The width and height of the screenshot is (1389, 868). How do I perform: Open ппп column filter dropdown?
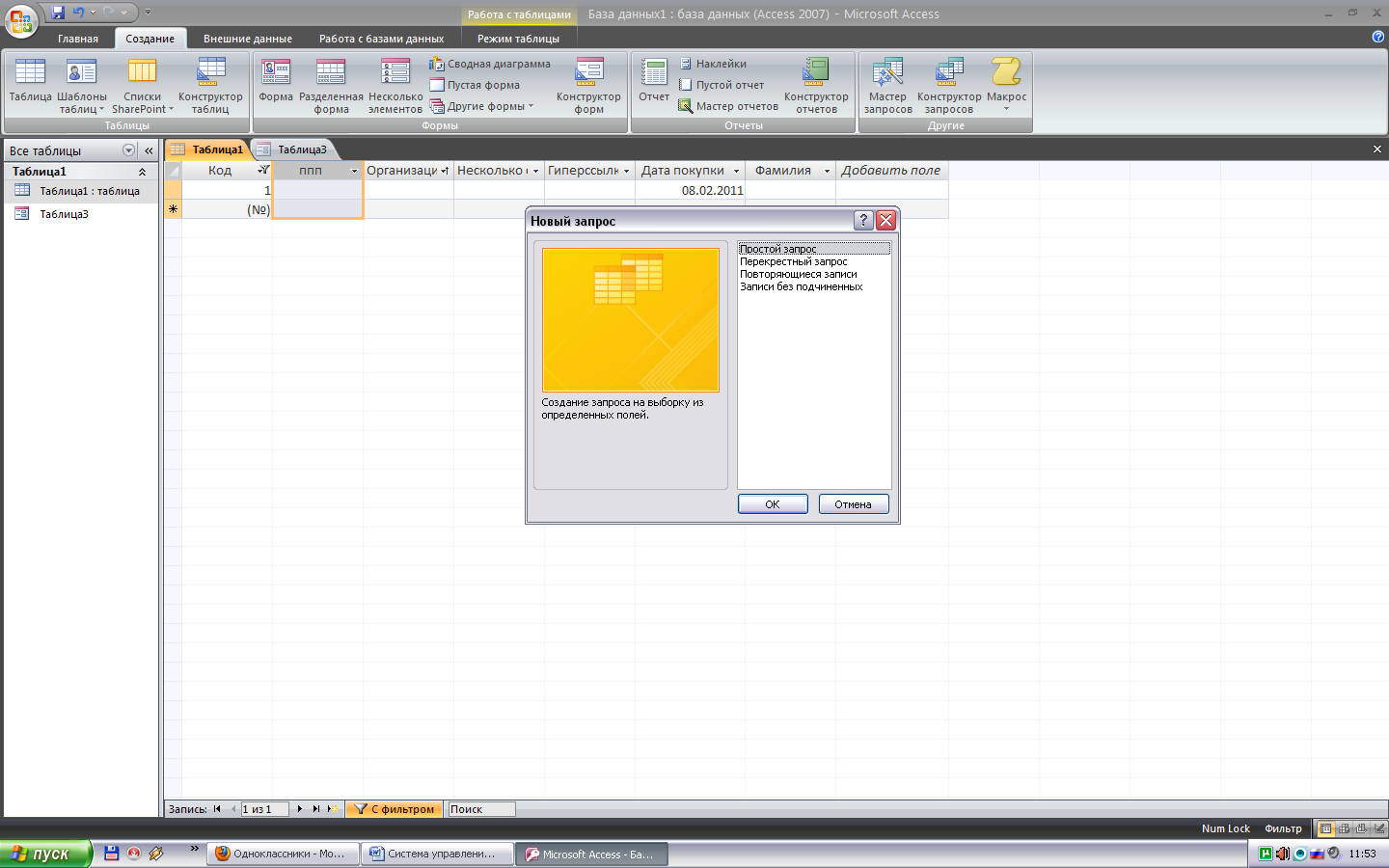[x=354, y=171]
